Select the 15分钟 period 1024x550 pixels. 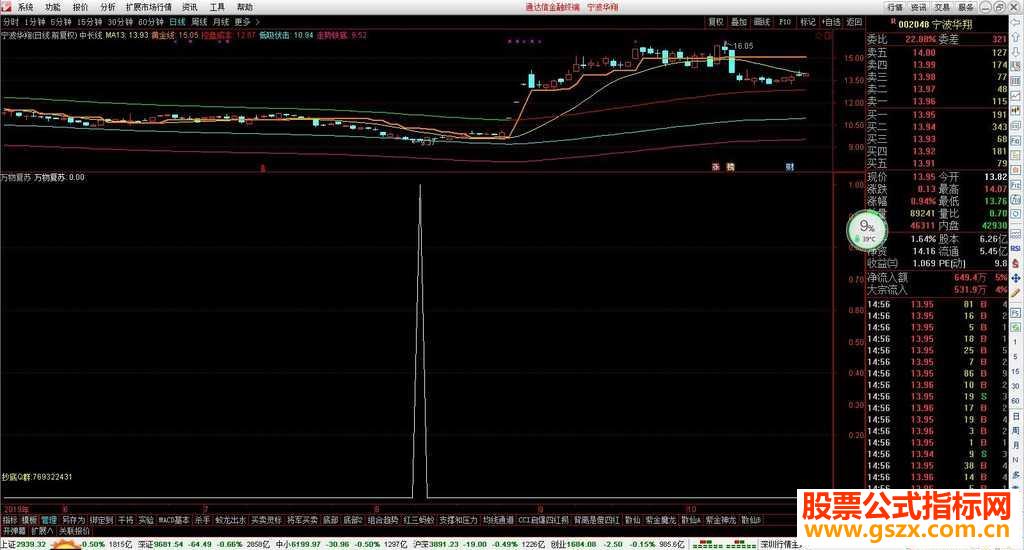(x=89, y=22)
